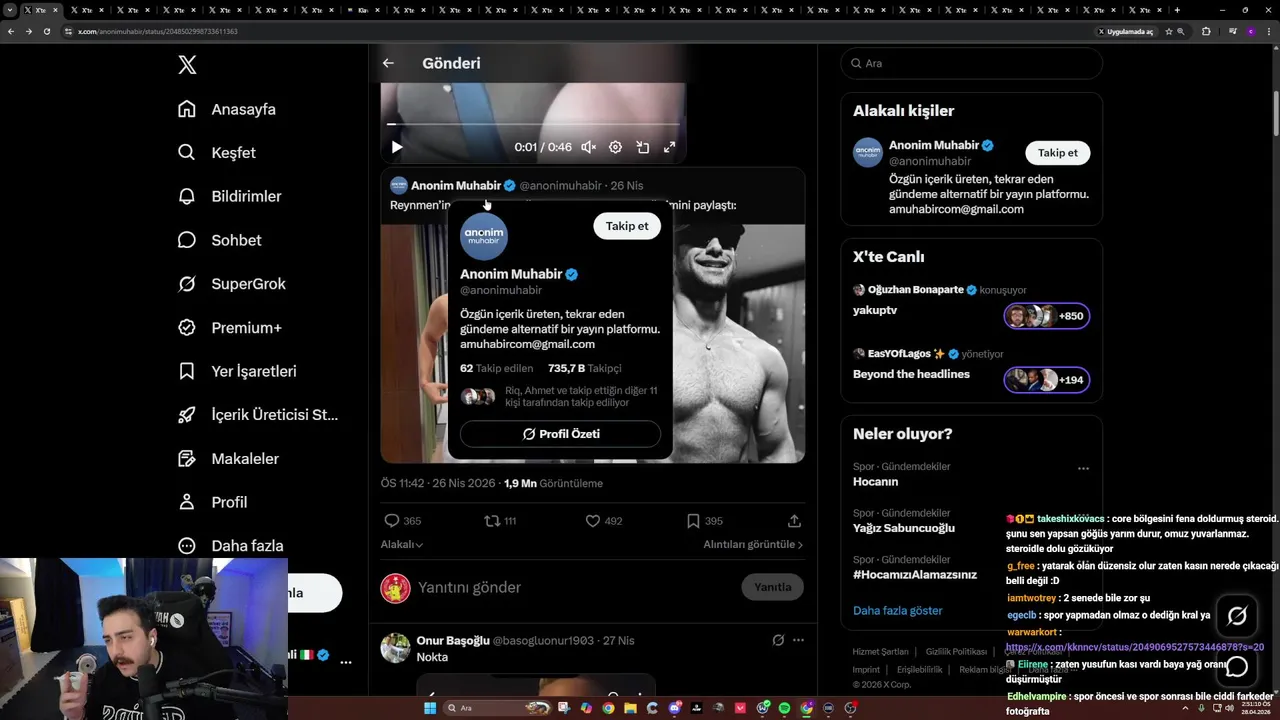Image resolution: width=1280 pixels, height=720 pixels.
Task: Share the post via share icon
Action: click(794, 521)
